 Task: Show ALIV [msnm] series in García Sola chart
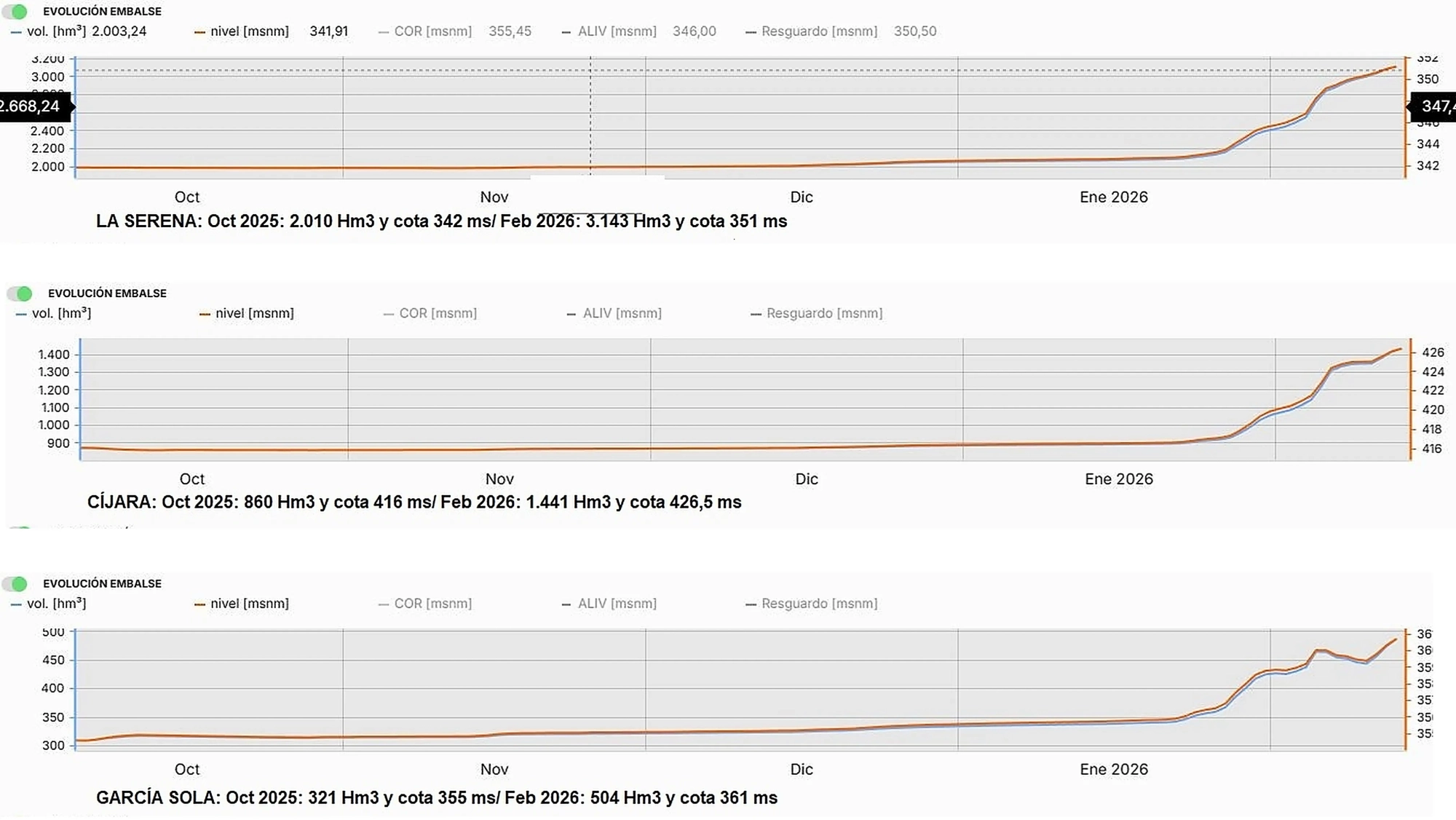(609, 604)
